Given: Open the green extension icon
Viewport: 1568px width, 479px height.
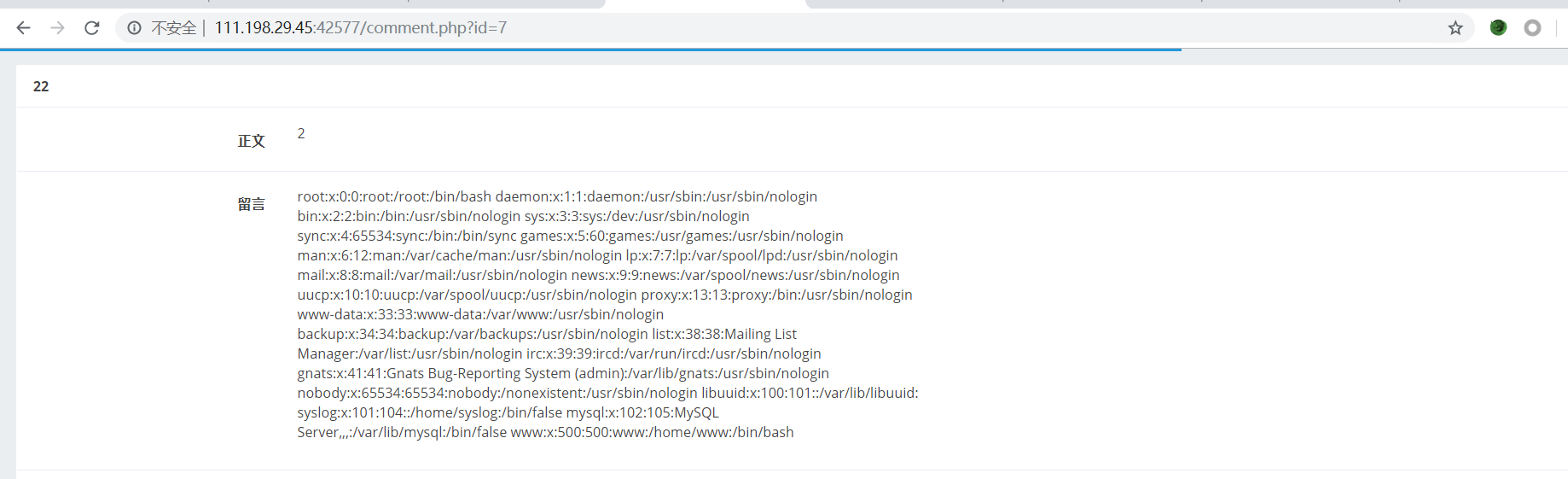Looking at the screenshot, I should pyautogui.click(x=1498, y=28).
